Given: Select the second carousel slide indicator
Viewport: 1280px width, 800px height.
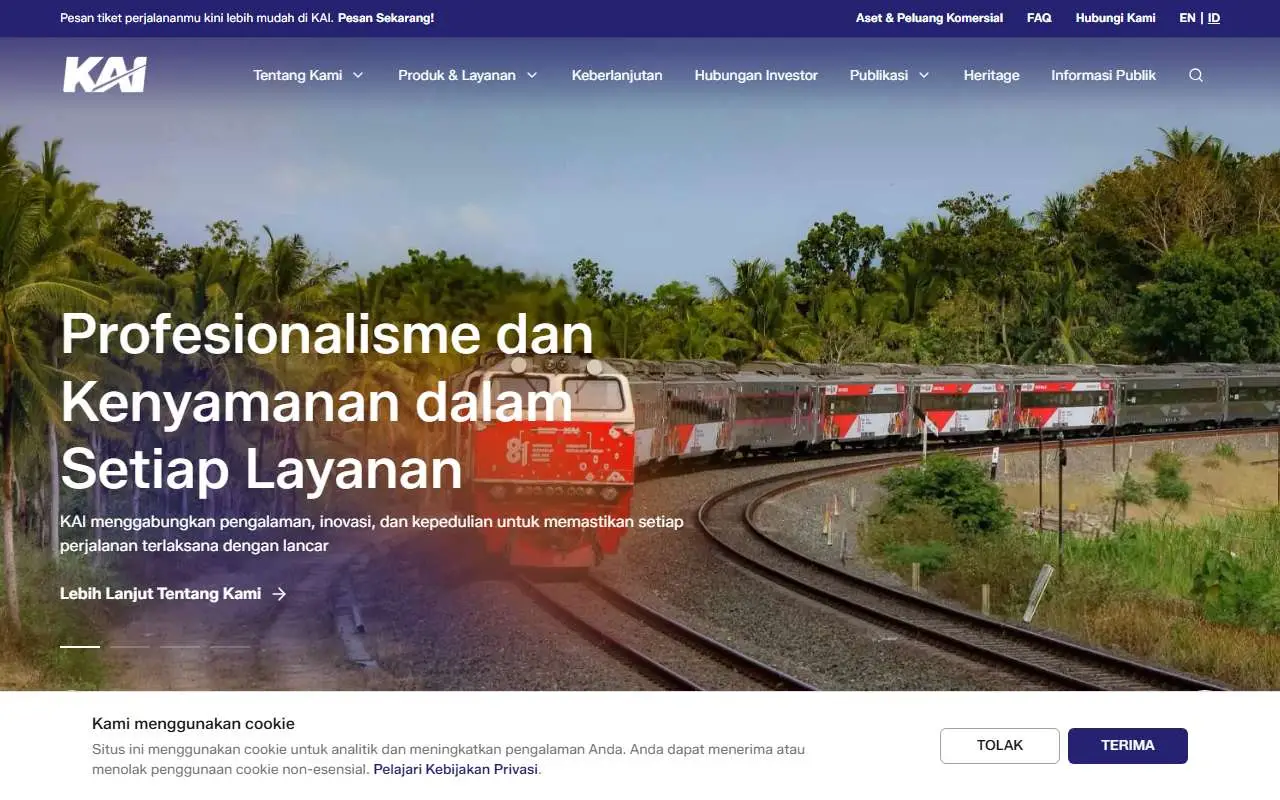Looking at the screenshot, I should [x=130, y=647].
